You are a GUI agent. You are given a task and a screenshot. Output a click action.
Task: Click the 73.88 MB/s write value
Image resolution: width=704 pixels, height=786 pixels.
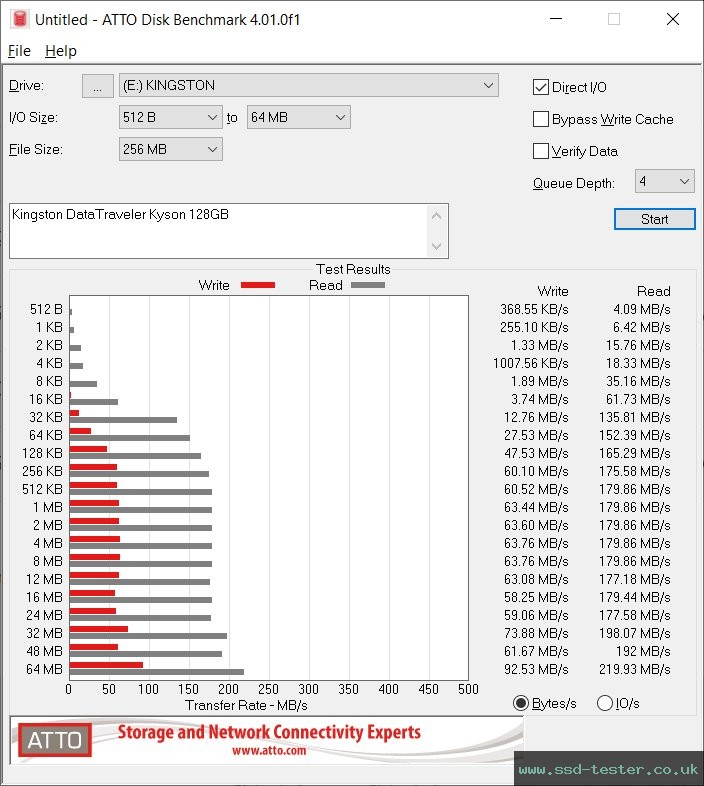(x=536, y=633)
